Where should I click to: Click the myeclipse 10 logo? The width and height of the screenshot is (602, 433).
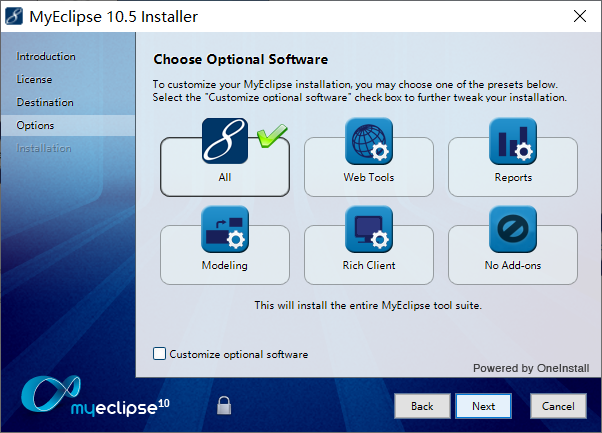(95, 397)
